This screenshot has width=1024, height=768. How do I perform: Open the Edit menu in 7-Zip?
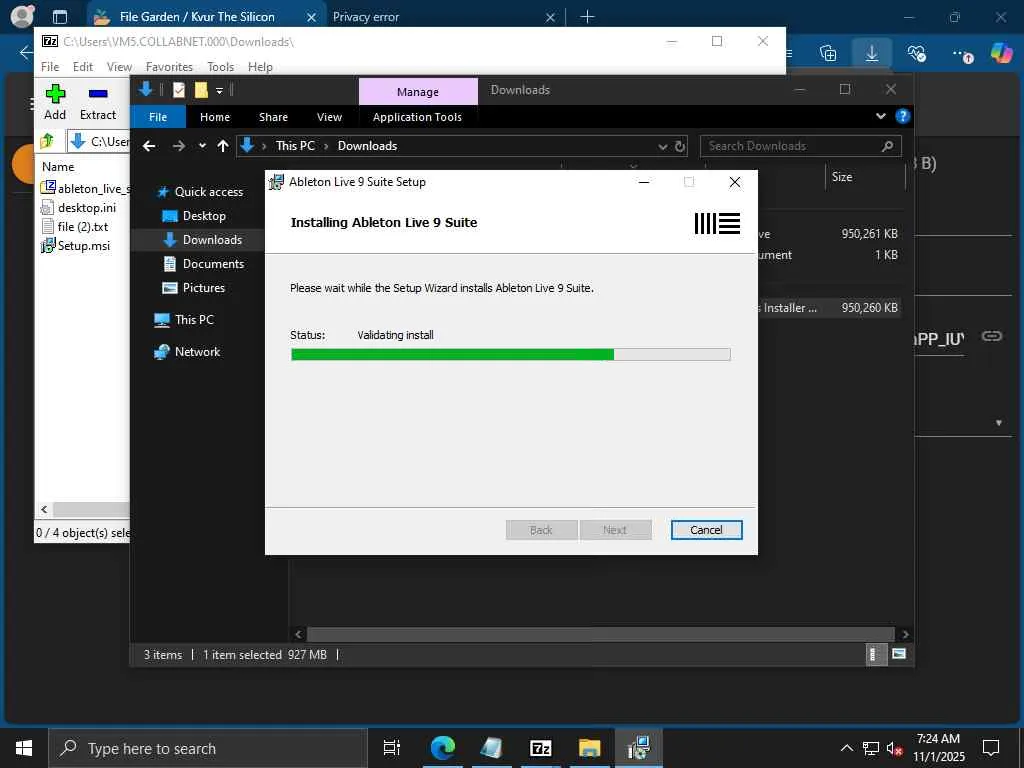(82, 67)
